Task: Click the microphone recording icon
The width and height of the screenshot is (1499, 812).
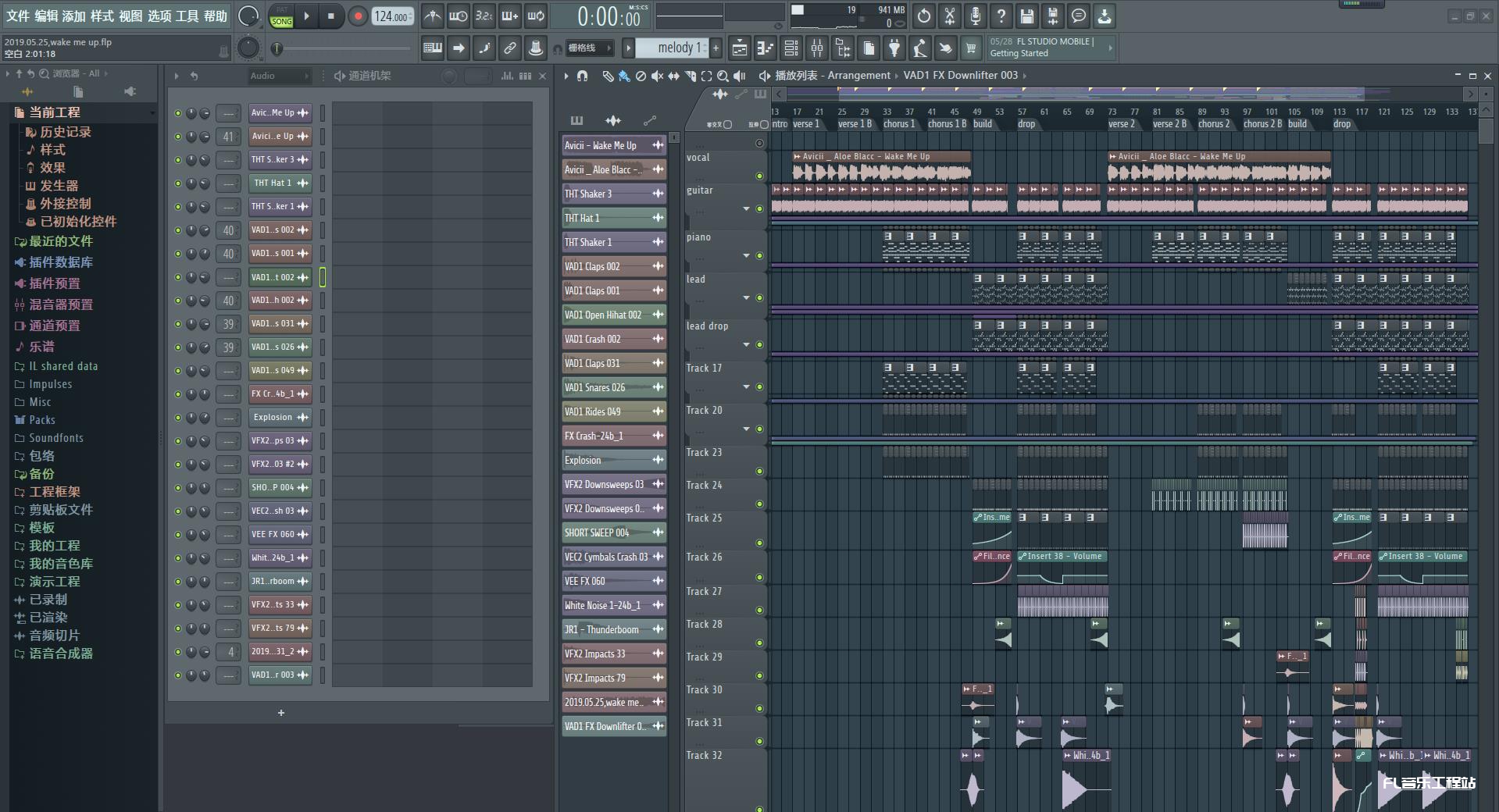Action: [x=976, y=16]
